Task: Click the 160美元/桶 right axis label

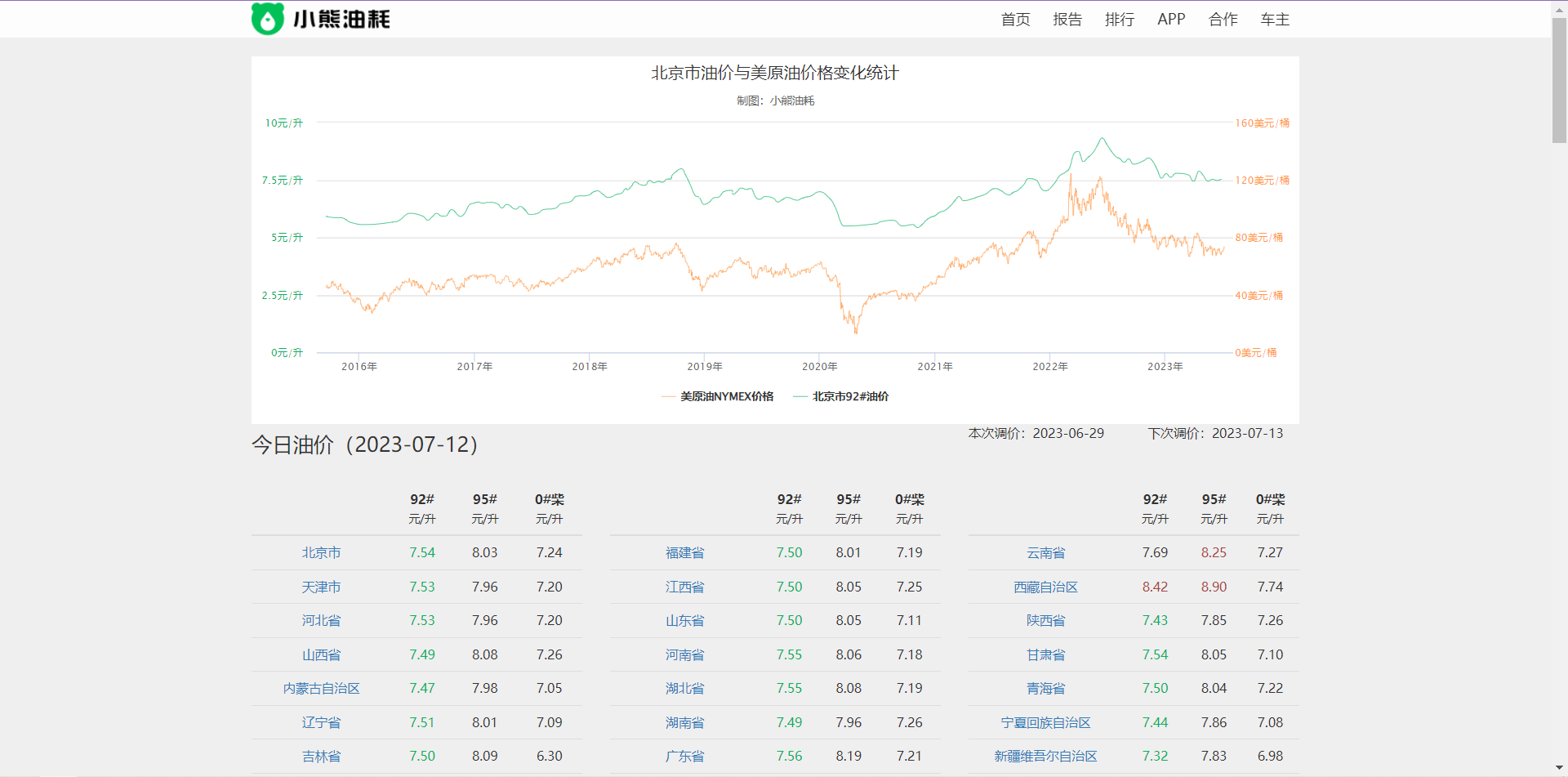Action: (x=1262, y=123)
